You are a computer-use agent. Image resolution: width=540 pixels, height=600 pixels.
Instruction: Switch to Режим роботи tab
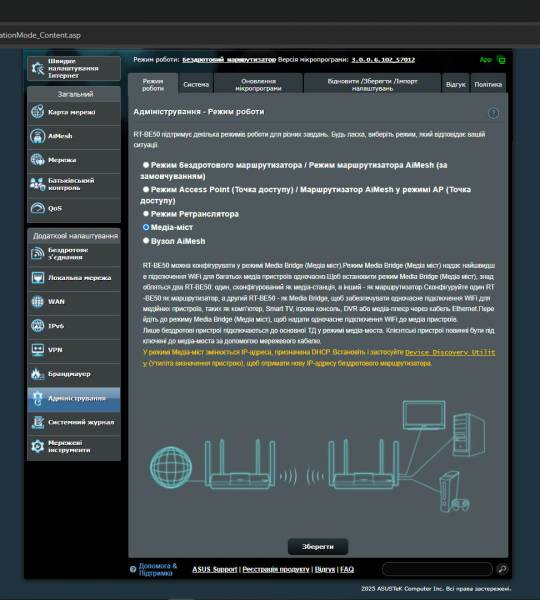tap(153, 84)
